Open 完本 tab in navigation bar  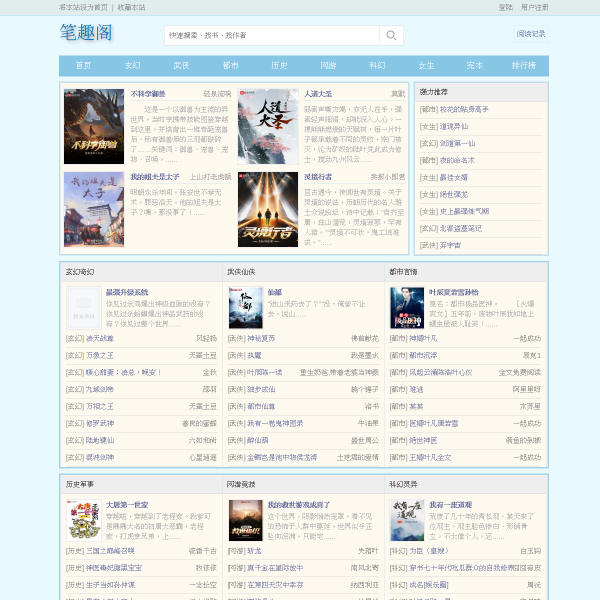tap(474, 65)
